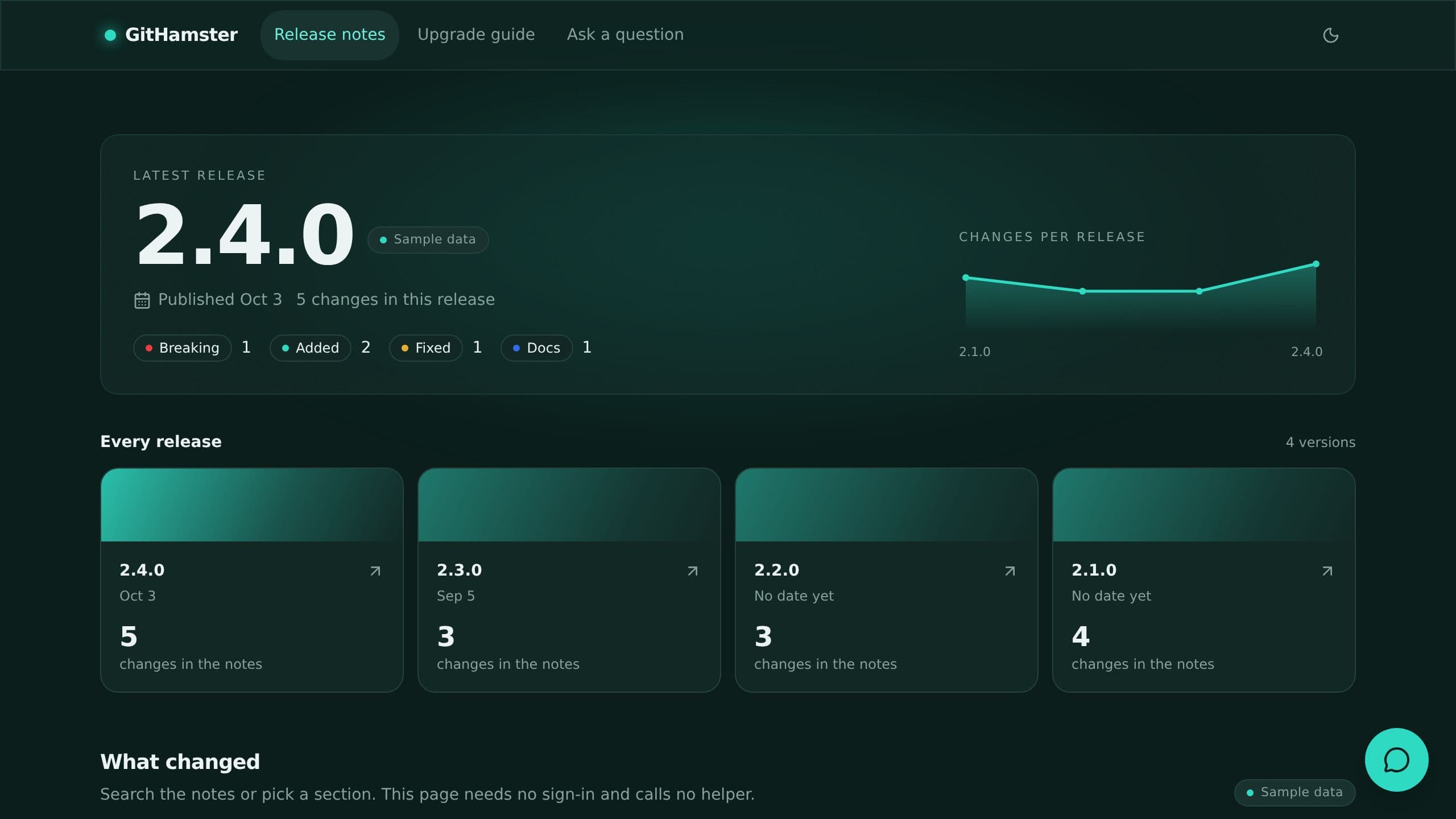Click the 'Oct 3' date on 2.4.0 card
The height and width of the screenshot is (819, 1456).
(137, 596)
